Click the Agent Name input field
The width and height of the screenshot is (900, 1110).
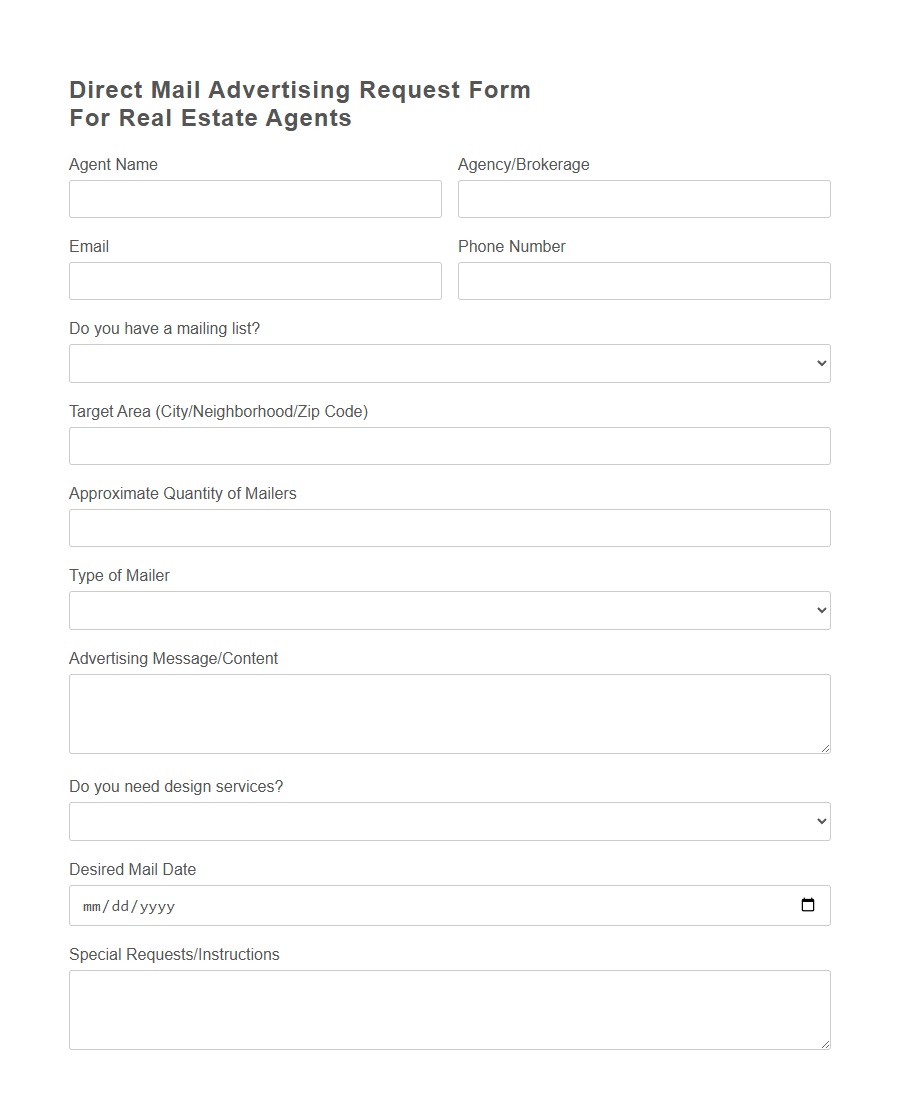click(255, 198)
